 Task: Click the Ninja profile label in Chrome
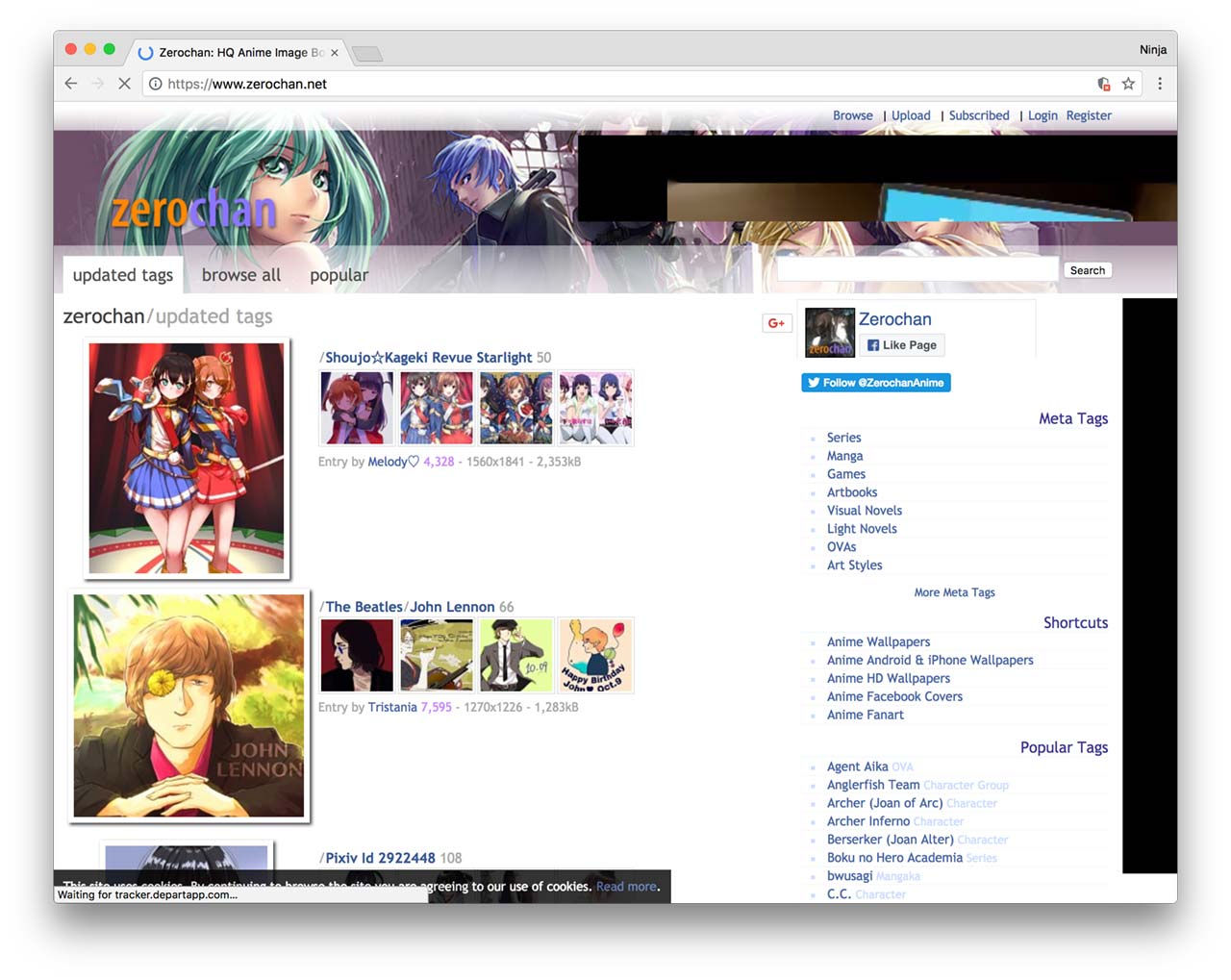tap(1153, 50)
